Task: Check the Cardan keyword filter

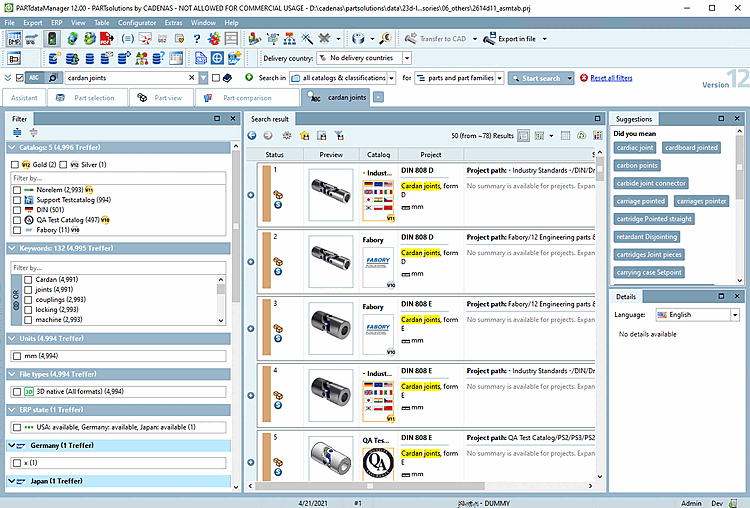Action: click(28, 279)
